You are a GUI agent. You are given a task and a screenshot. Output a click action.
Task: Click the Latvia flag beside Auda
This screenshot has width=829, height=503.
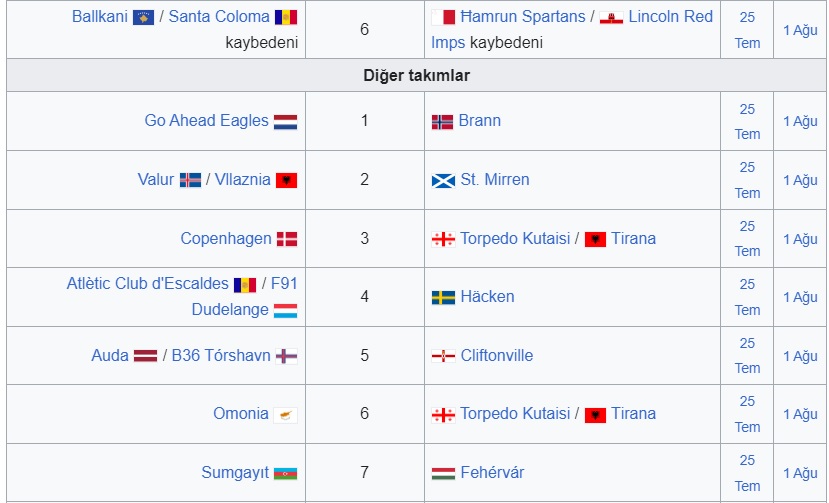tap(145, 356)
